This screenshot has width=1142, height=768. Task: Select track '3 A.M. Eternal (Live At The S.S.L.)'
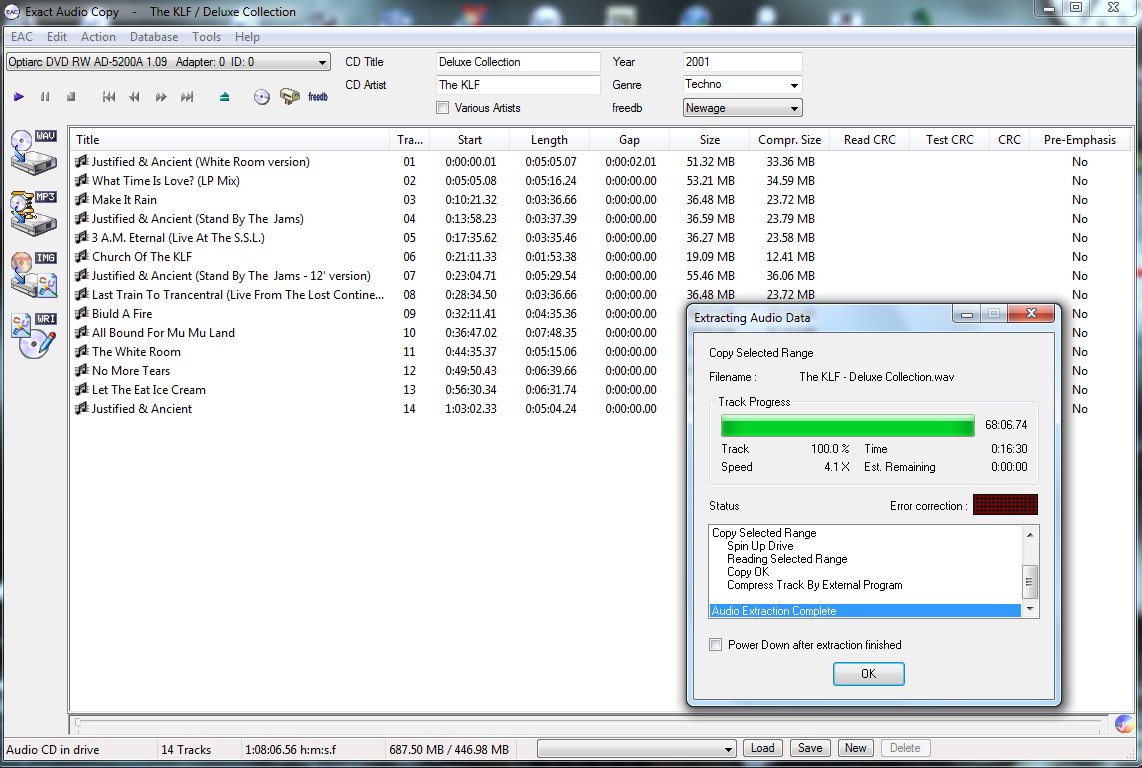(178, 238)
